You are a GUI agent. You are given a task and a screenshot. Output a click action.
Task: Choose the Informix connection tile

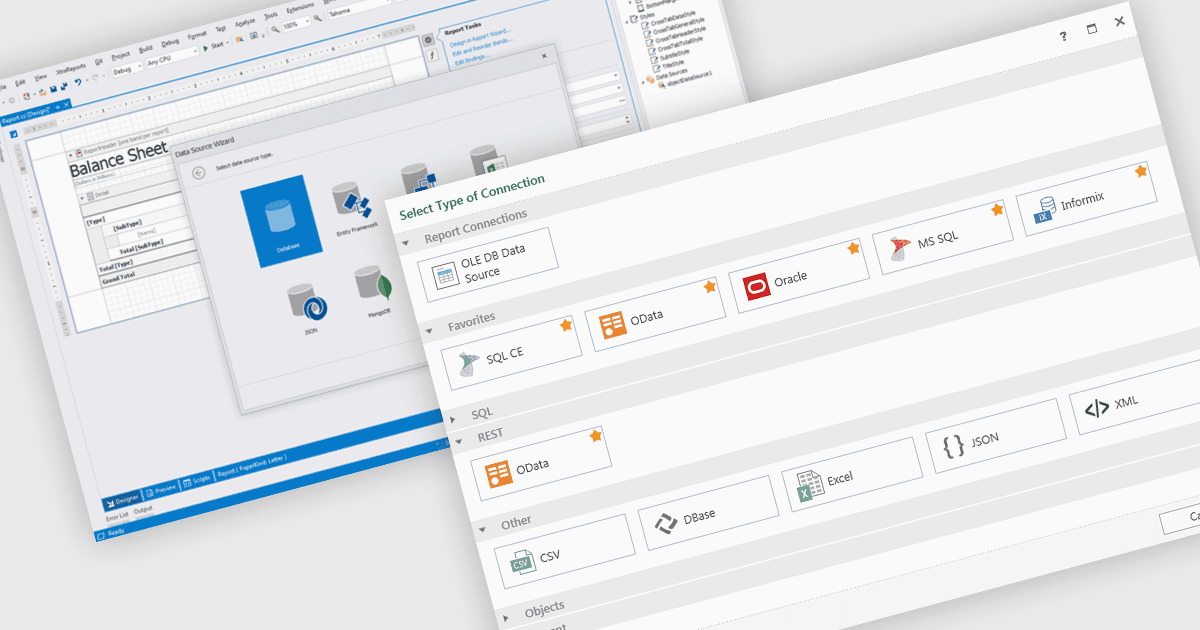(x=1086, y=199)
